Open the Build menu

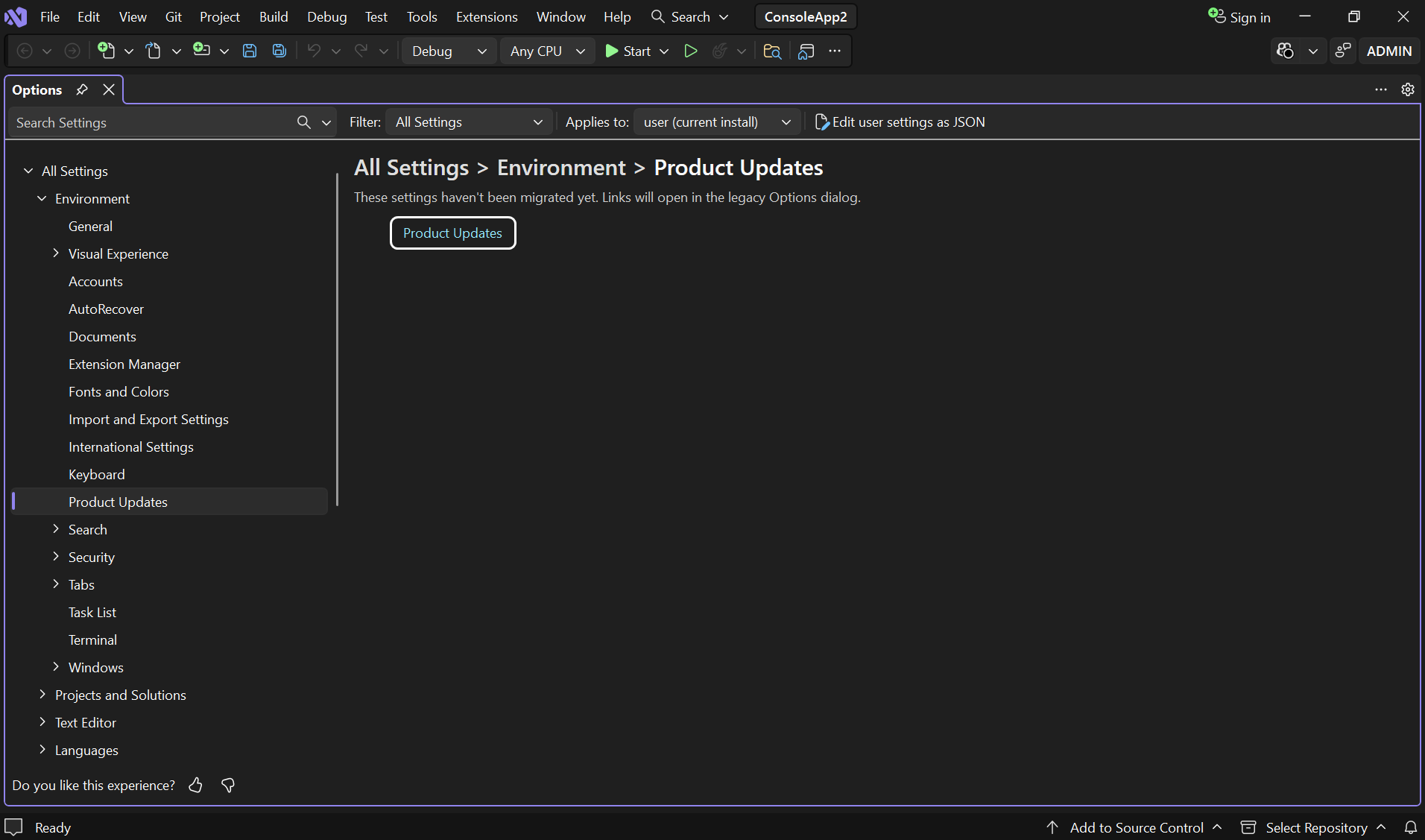(274, 16)
